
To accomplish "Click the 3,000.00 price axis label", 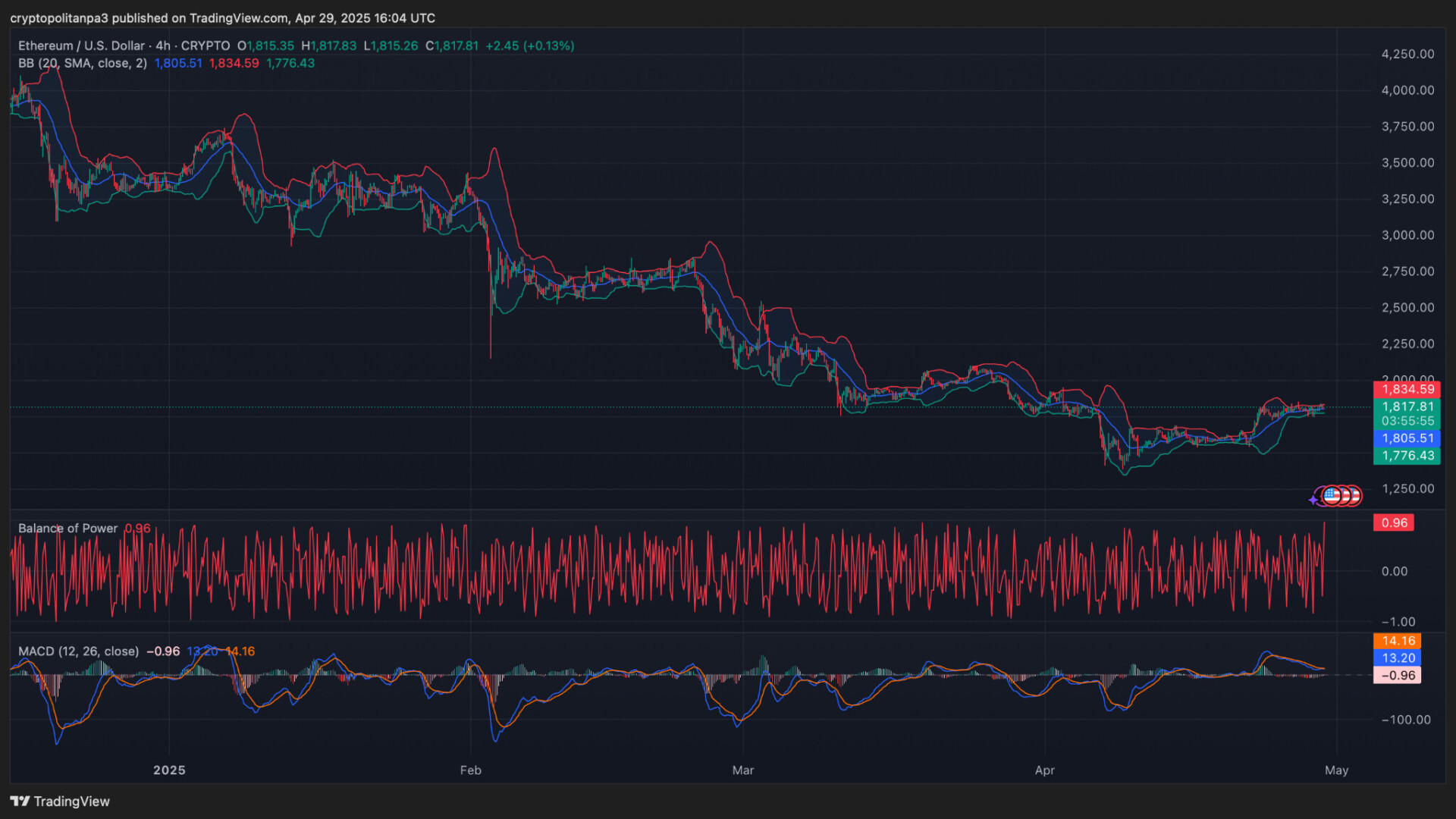I will (x=1407, y=235).
